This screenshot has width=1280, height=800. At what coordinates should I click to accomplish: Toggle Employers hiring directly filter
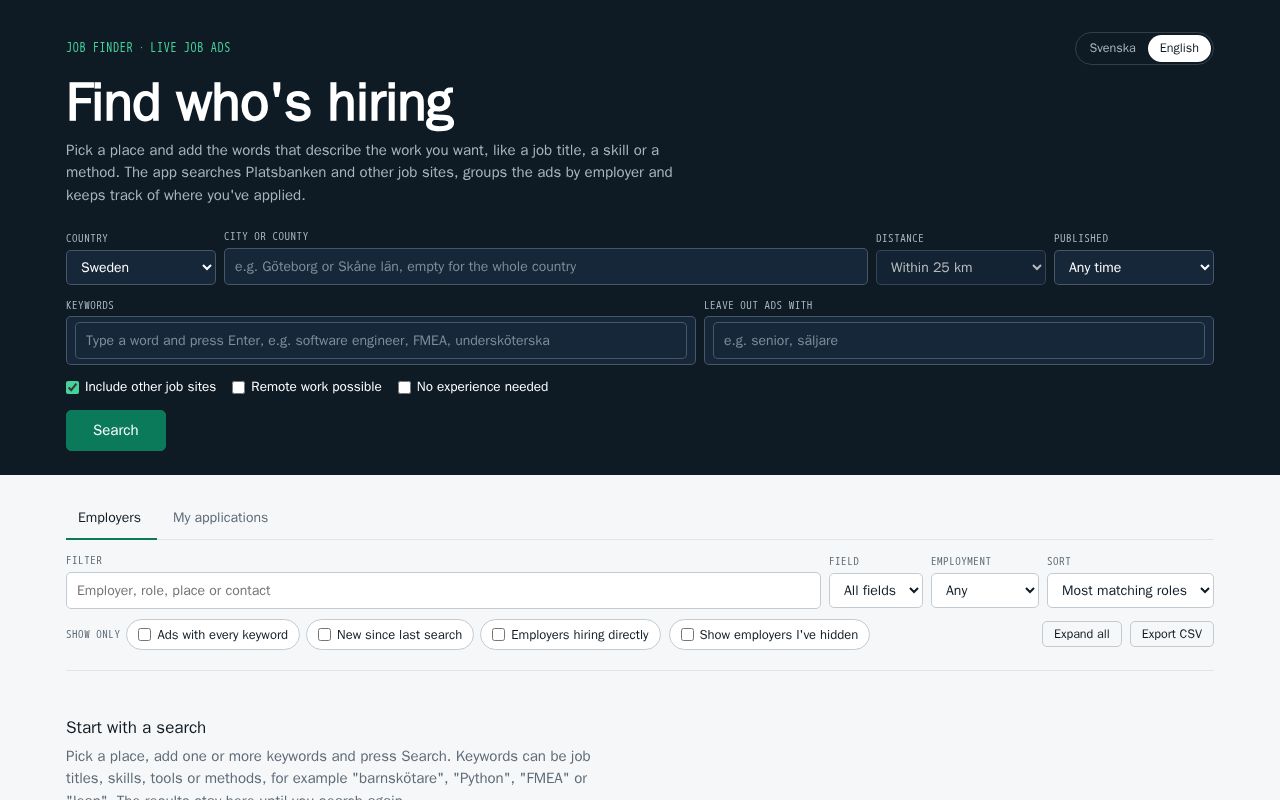coord(570,635)
